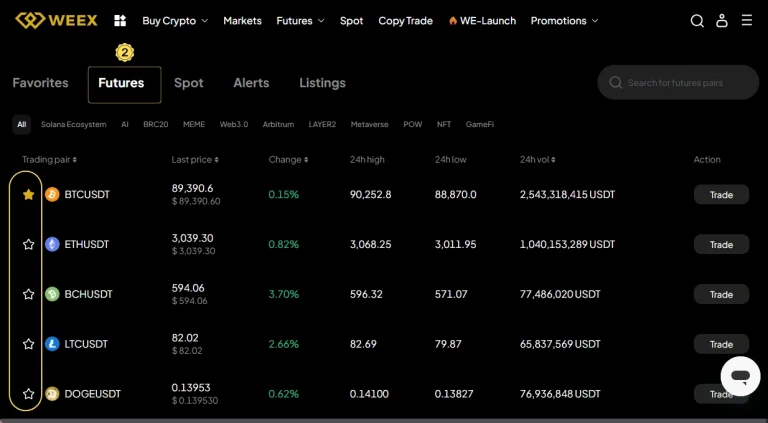Image resolution: width=768 pixels, height=423 pixels.
Task: Open Markets in top navigation
Action: (x=242, y=21)
